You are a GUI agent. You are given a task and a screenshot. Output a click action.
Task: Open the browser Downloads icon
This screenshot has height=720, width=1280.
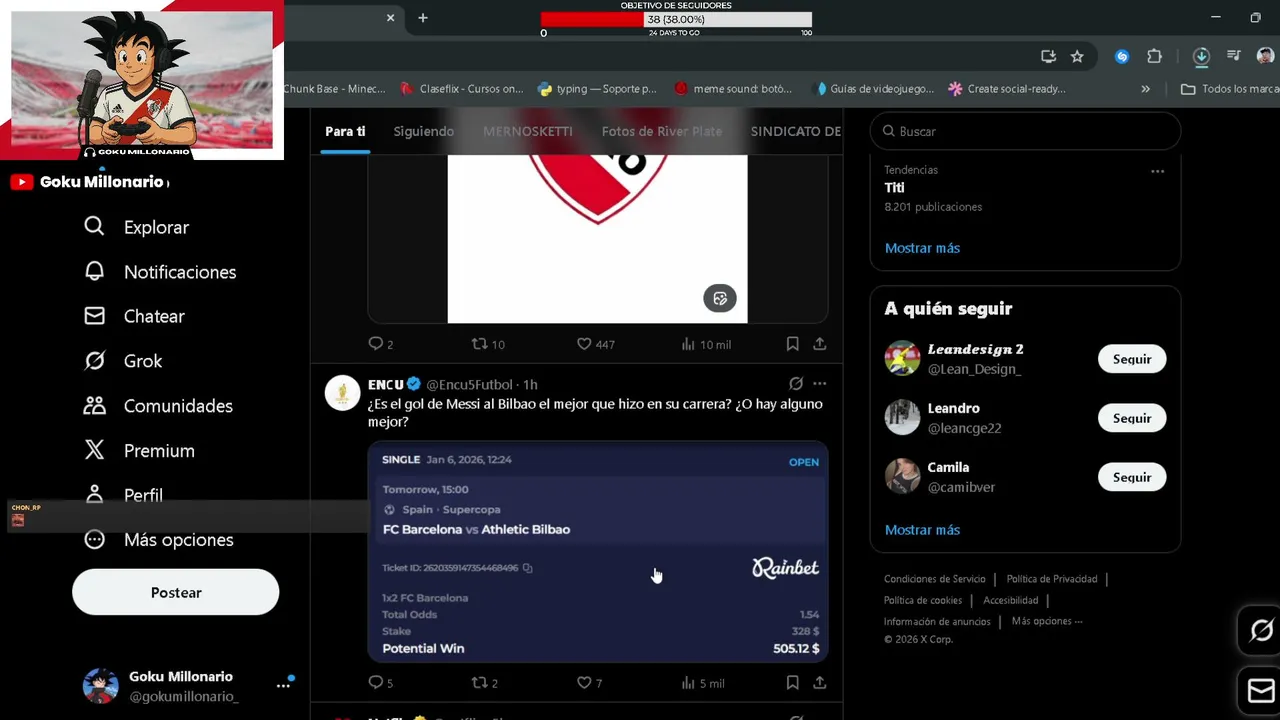[x=1202, y=57]
